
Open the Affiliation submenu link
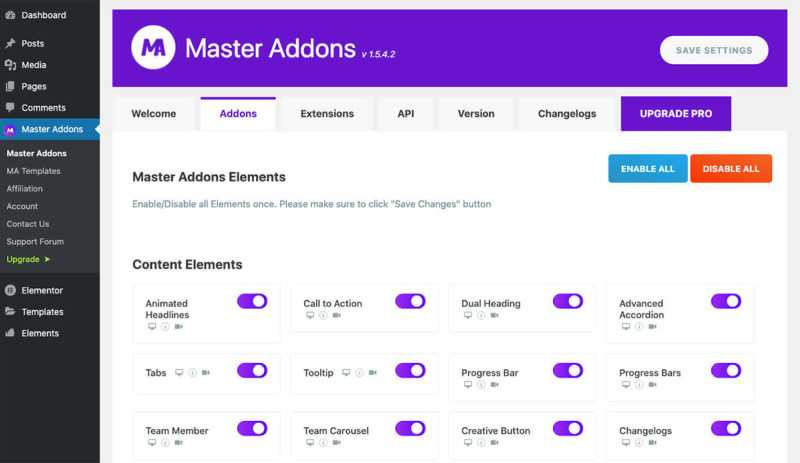click(x=24, y=188)
